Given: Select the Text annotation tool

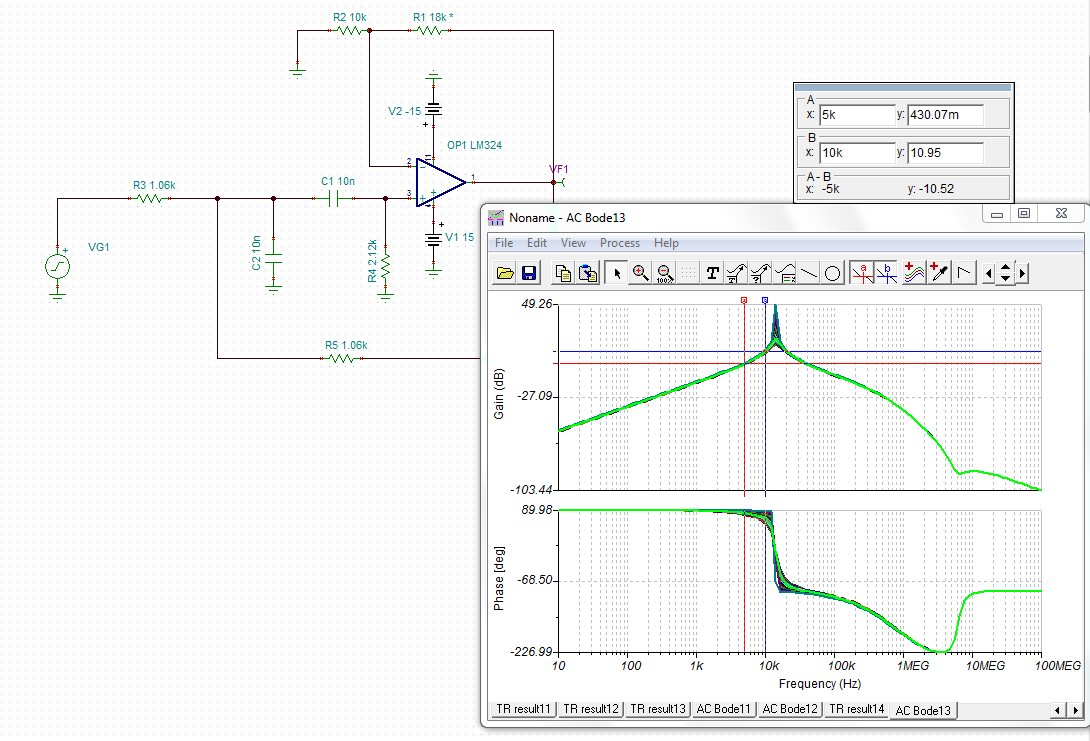Looking at the screenshot, I should coord(713,272).
